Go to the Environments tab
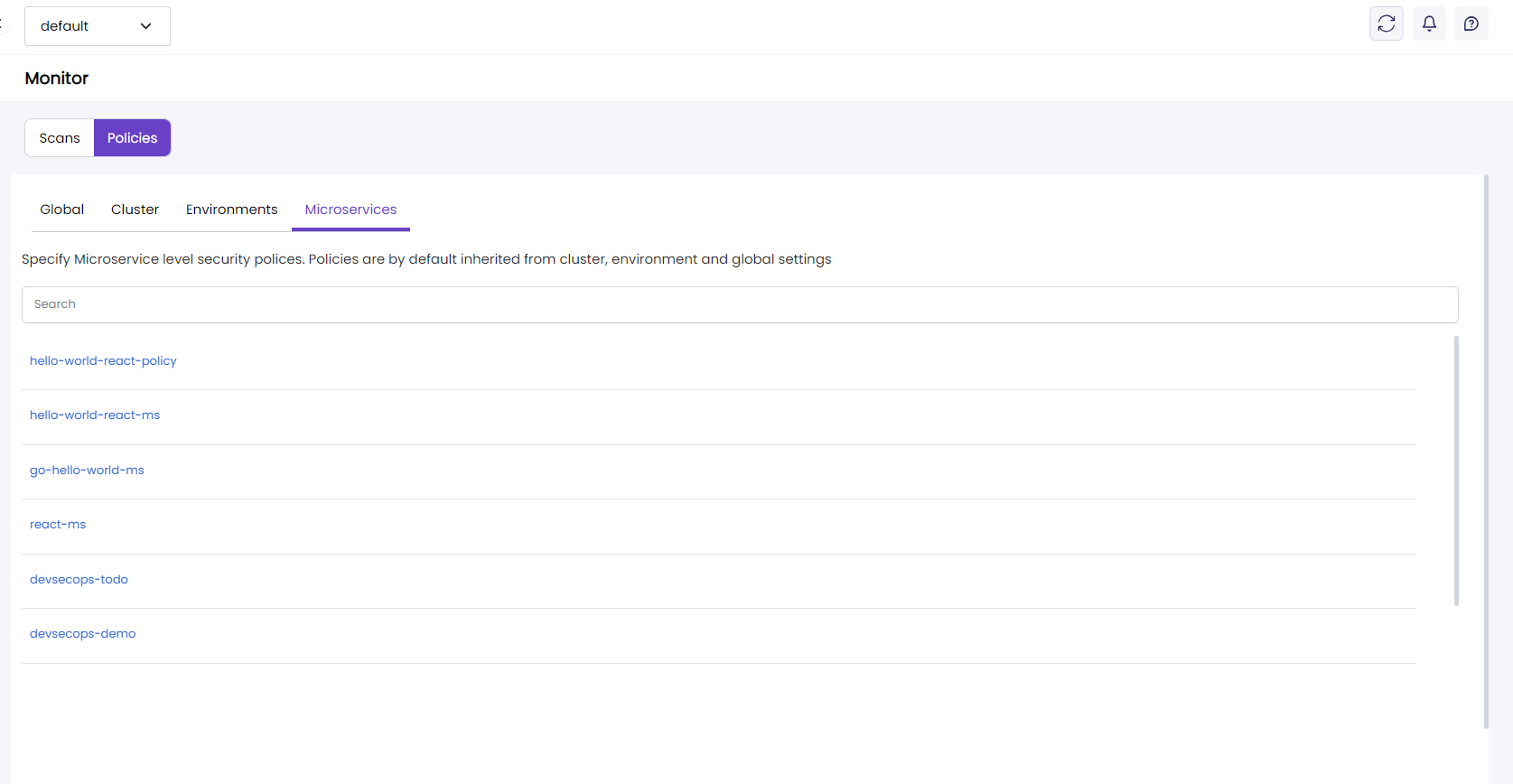The width and height of the screenshot is (1513, 784). (x=231, y=210)
